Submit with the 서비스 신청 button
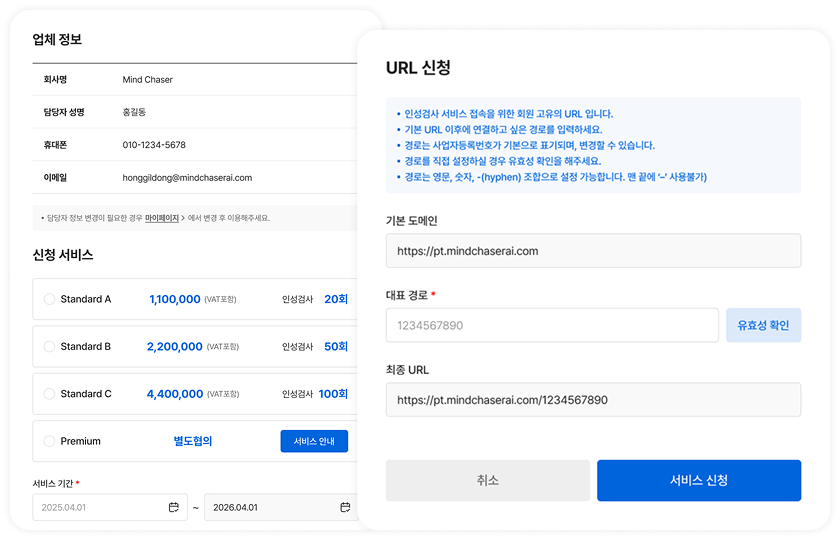This screenshot has width=840, height=540. pyautogui.click(x=698, y=480)
